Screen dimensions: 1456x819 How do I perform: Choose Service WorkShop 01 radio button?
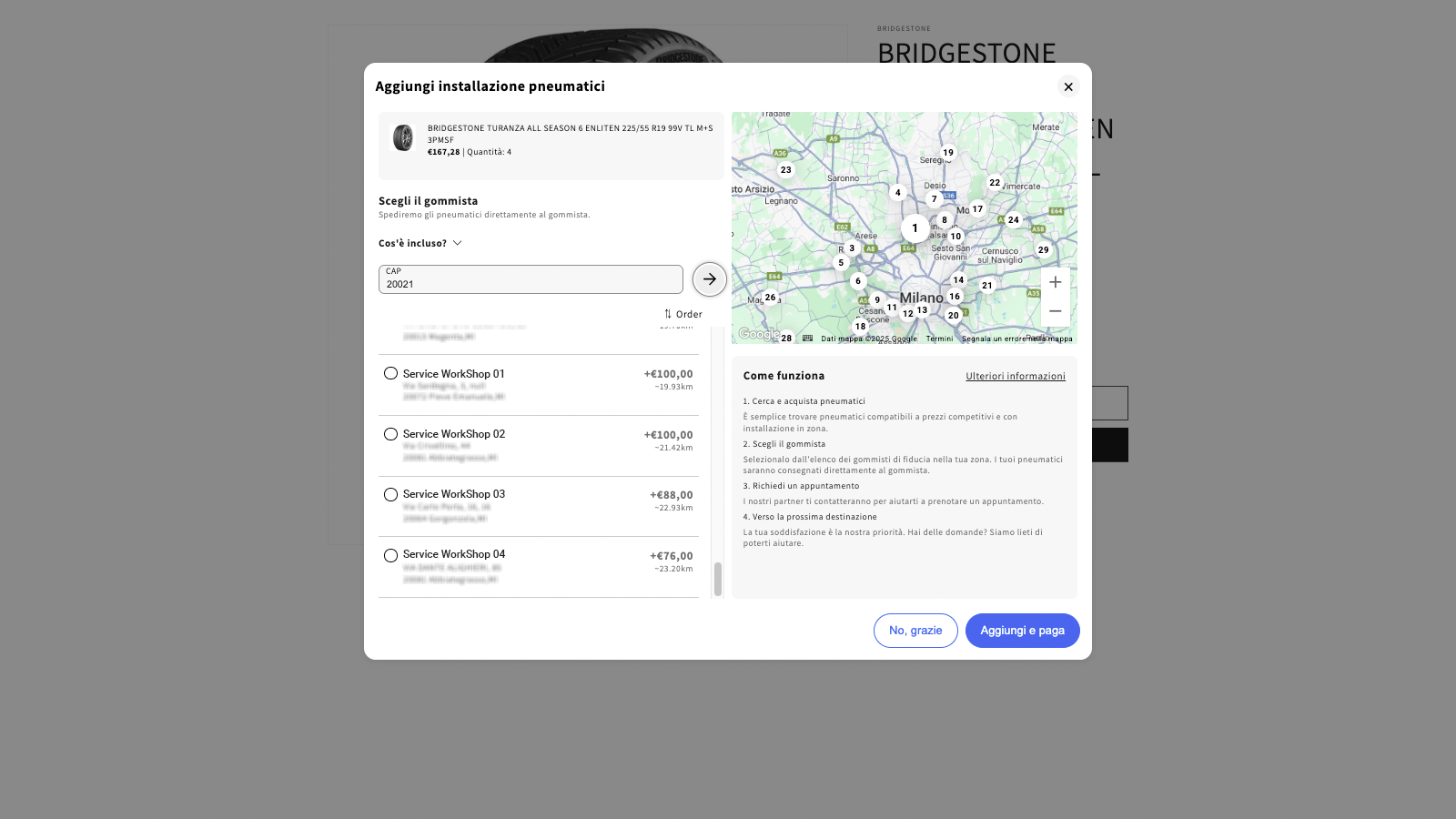click(x=390, y=373)
